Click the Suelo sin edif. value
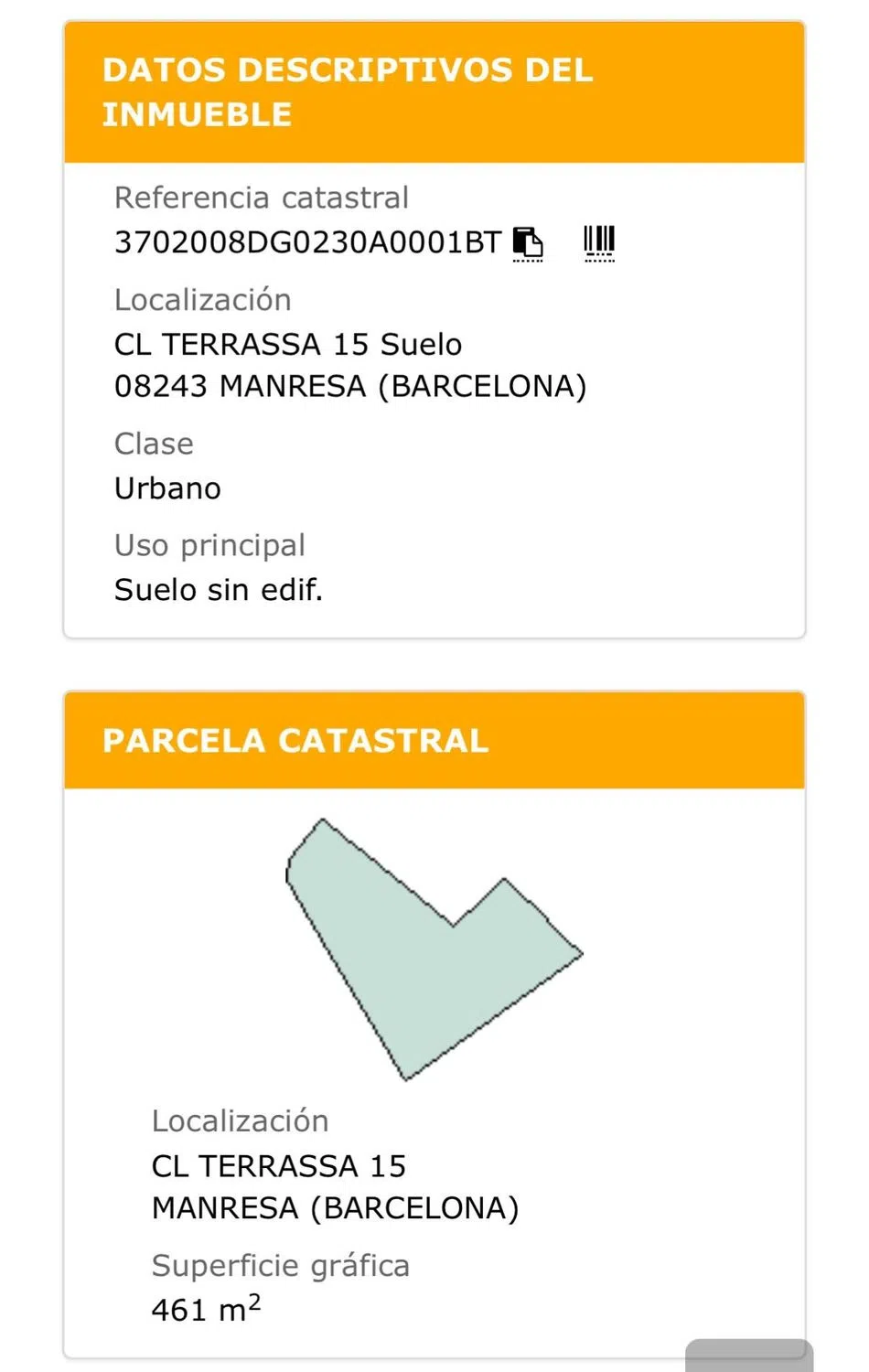This screenshot has width=869, height=1372. click(219, 590)
